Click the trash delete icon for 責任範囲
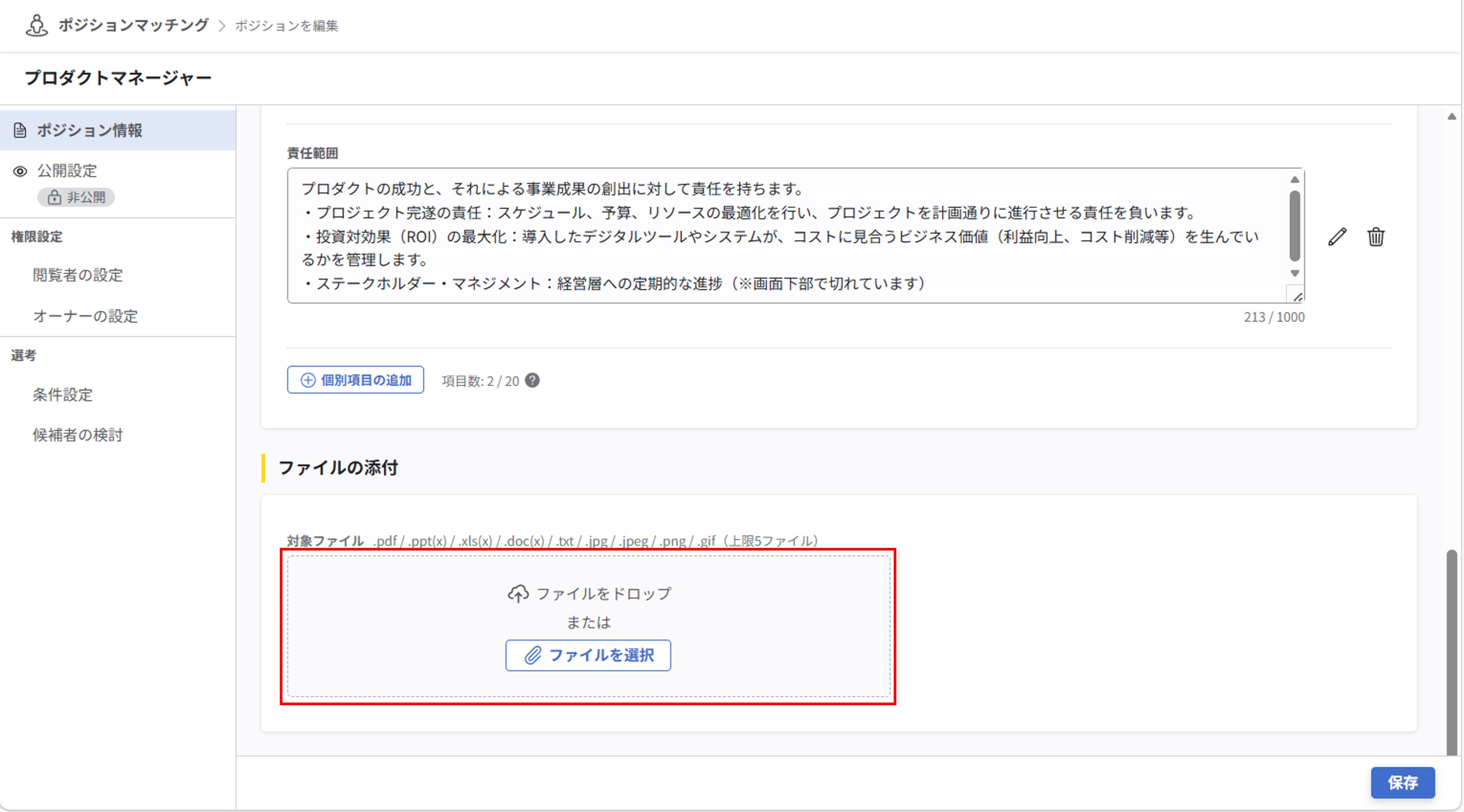This screenshot has width=1464, height=812. pyautogui.click(x=1376, y=237)
